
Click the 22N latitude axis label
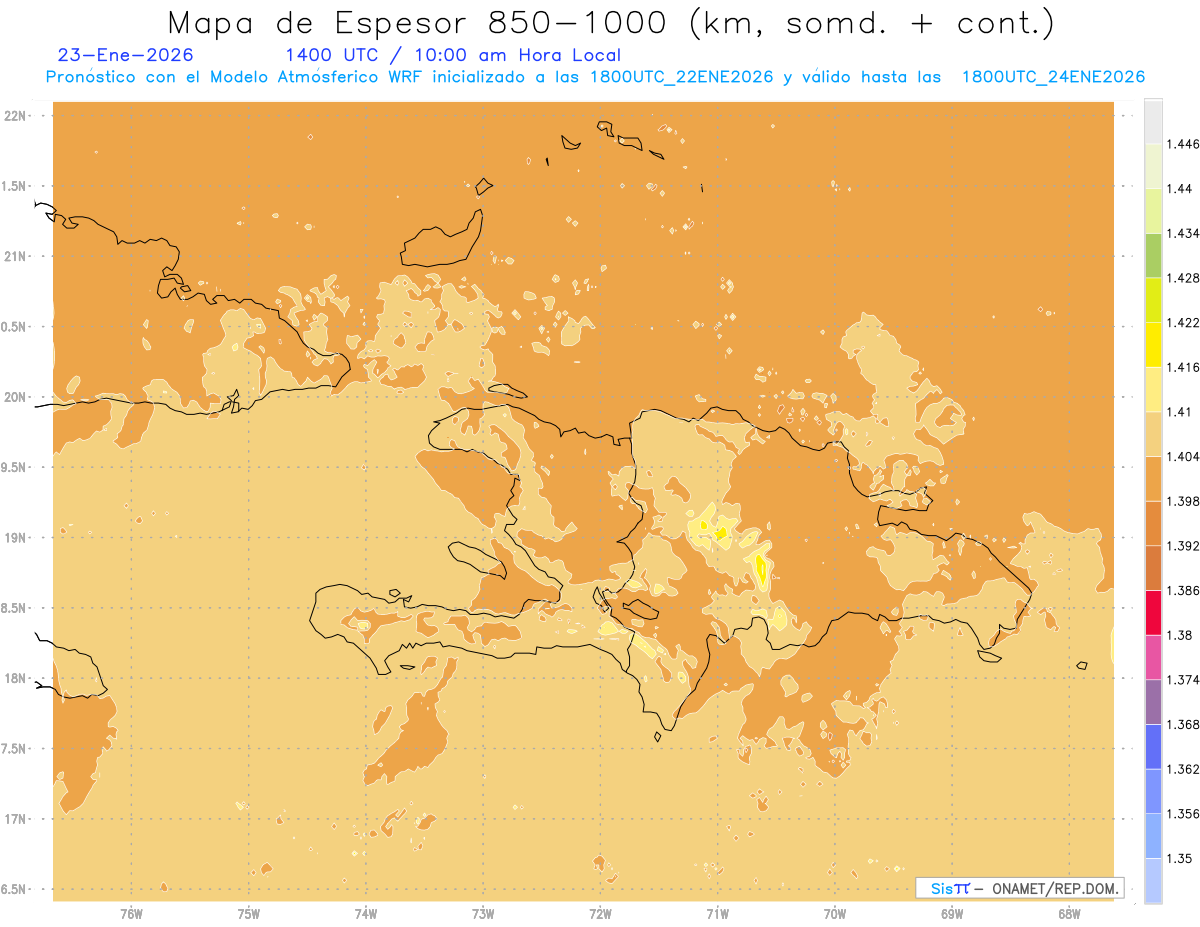coord(14,116)
